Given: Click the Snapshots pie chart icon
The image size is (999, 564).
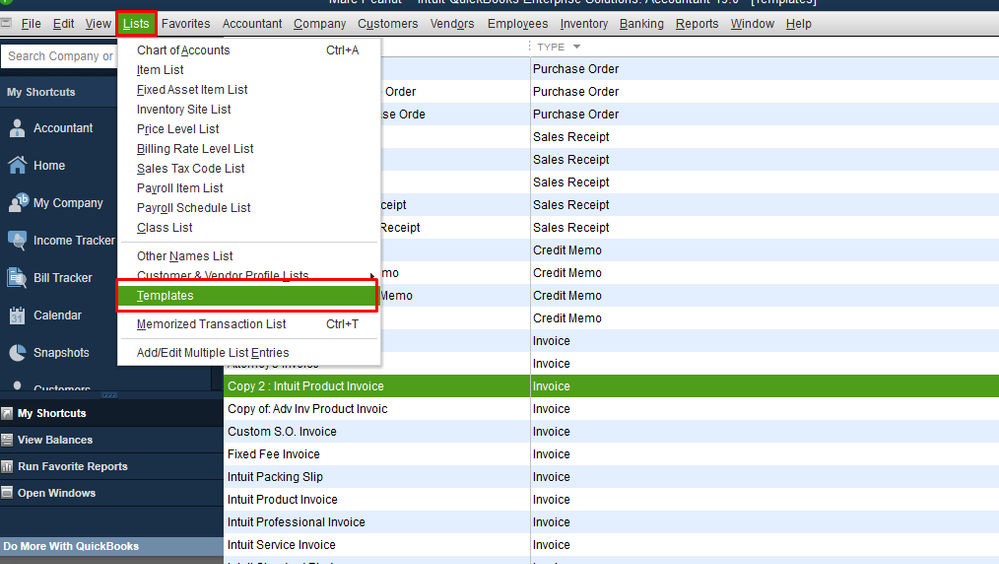Looking at the screenshot, I should [17, 352].
